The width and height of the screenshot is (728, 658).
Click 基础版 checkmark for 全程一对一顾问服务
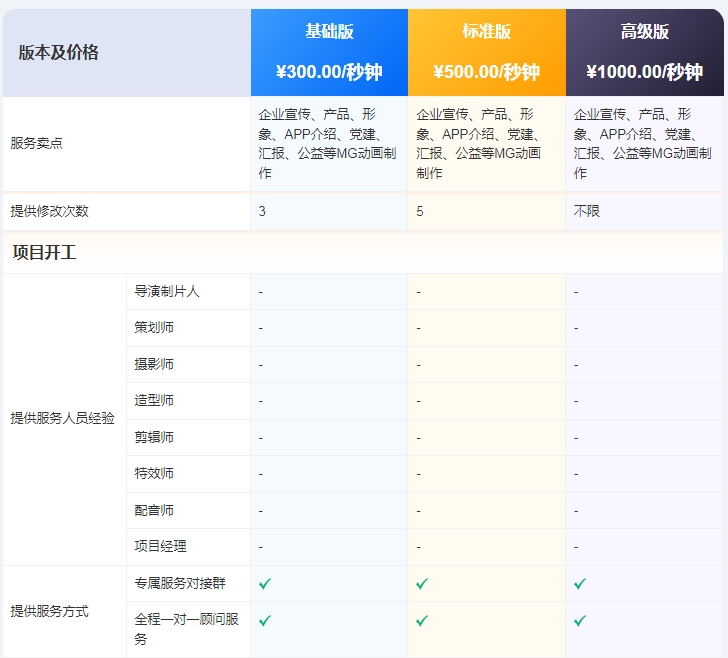(265, 620)
